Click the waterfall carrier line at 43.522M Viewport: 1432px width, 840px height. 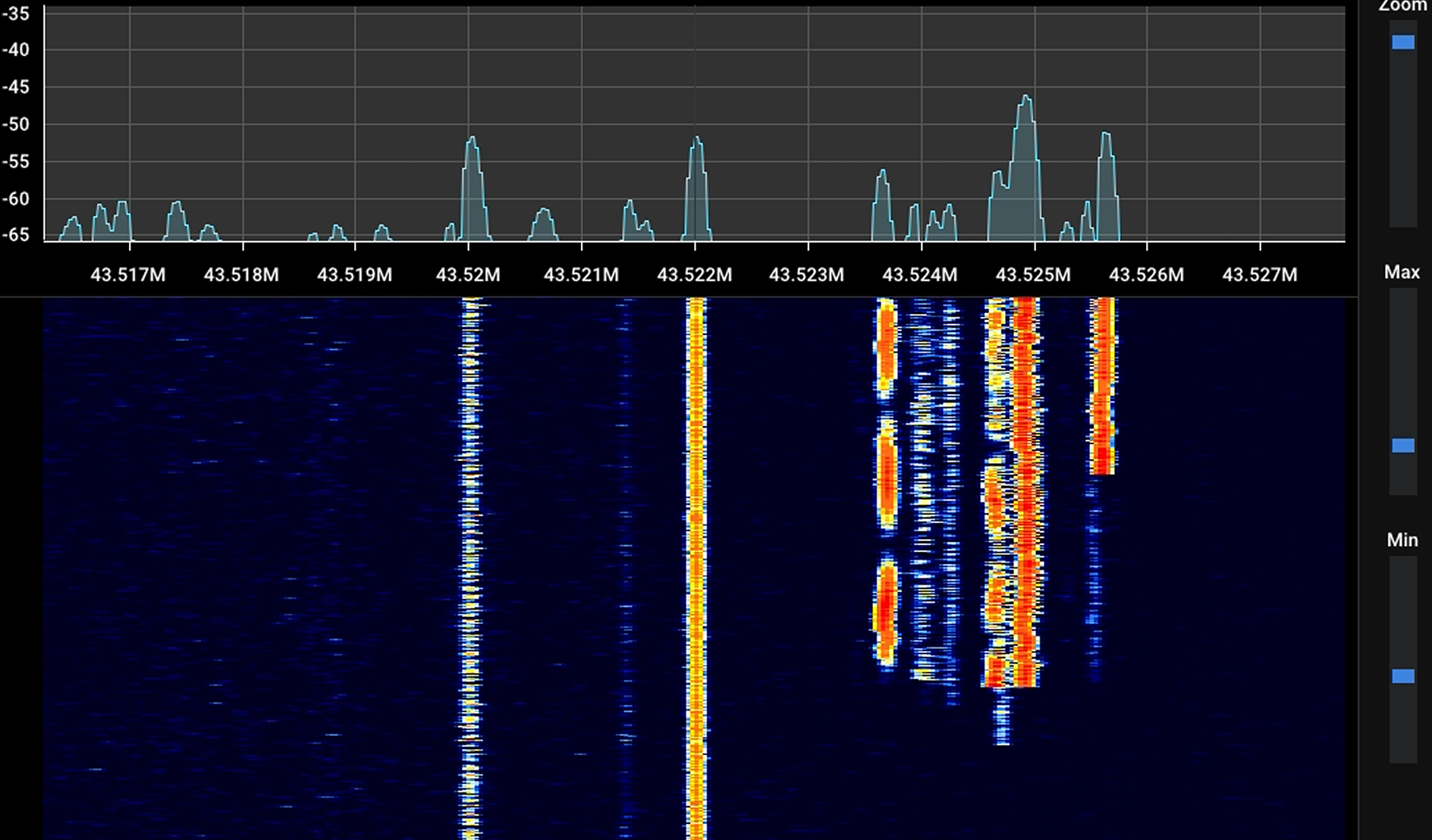pos(696,569)
